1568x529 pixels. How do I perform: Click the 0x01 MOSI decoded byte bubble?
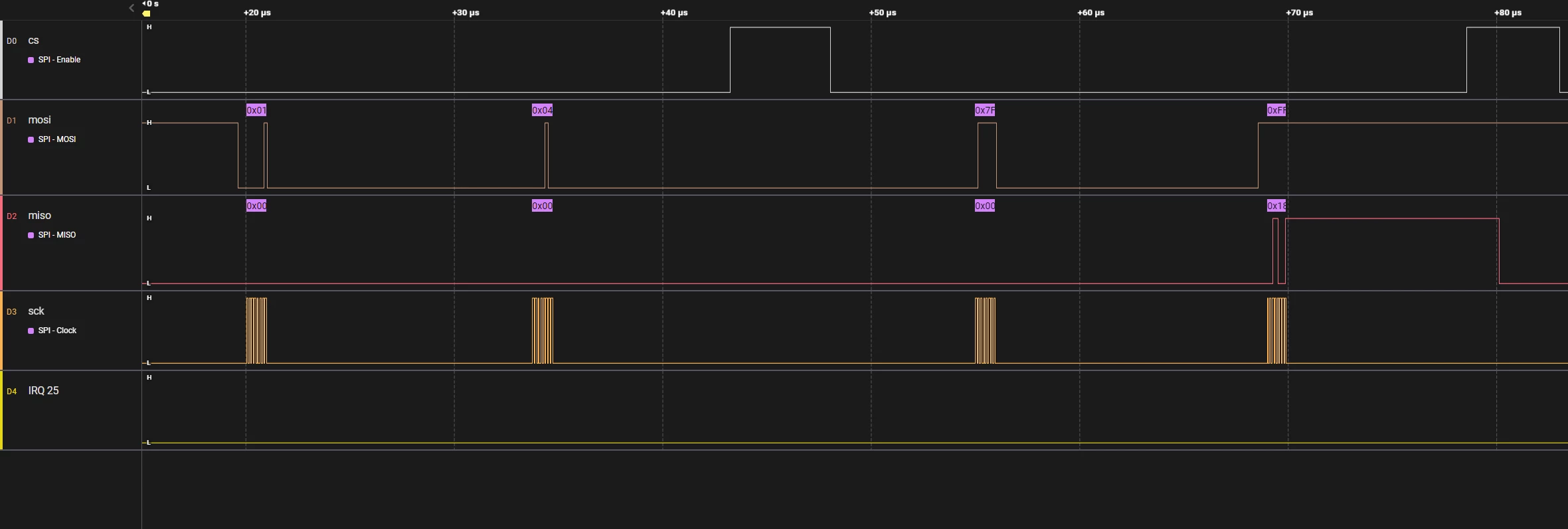256,110
